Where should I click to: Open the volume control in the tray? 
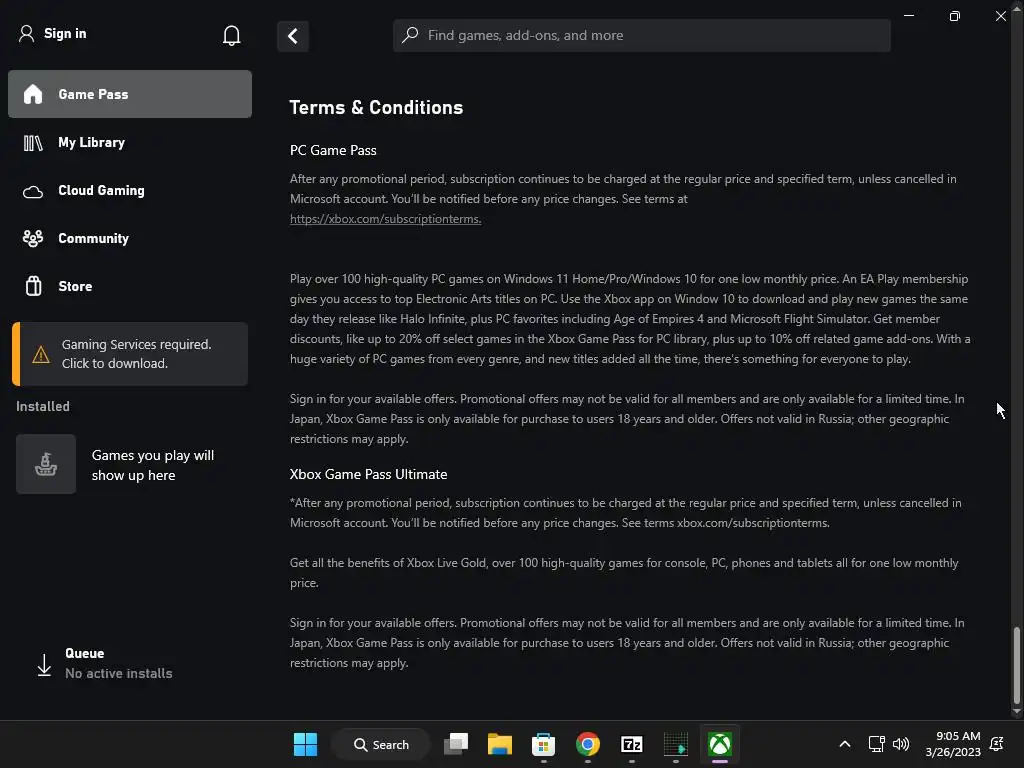point(901,744)
